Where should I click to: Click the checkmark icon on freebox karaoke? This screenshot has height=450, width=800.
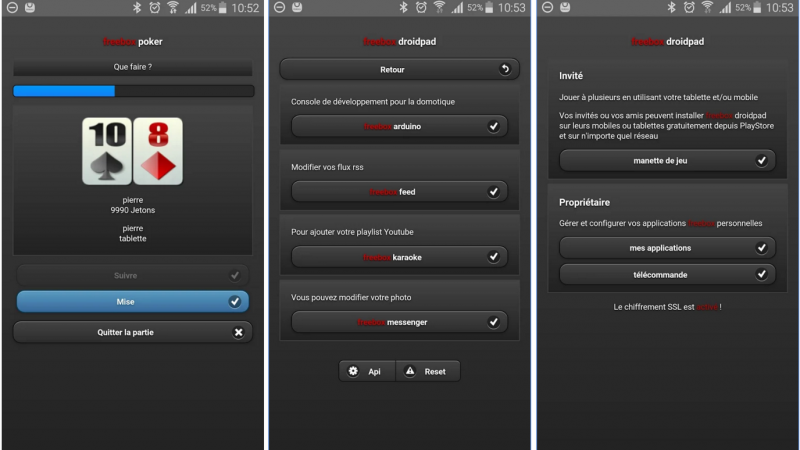click(x=493, y=257)
